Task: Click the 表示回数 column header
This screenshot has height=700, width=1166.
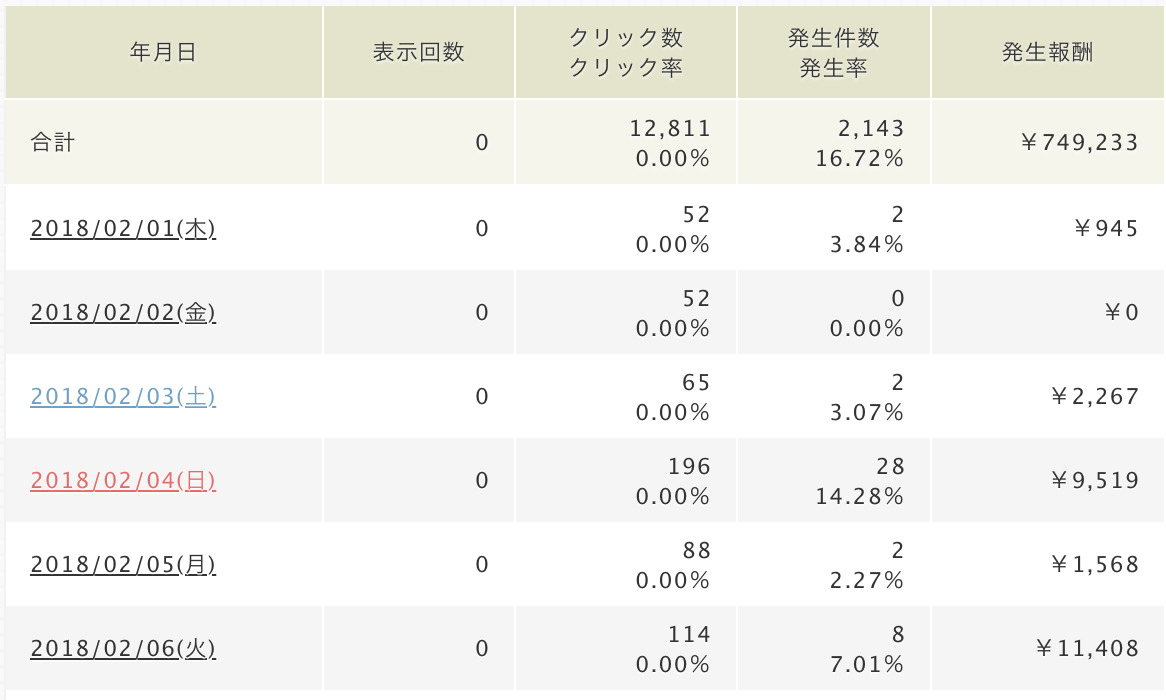Action: click(x=419, y=52)
